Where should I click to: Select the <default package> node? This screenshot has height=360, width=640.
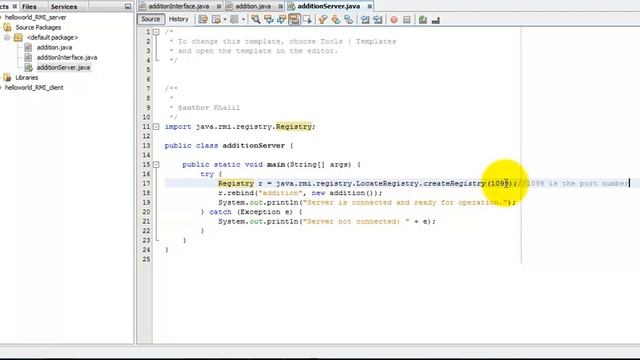coord(52,38)
